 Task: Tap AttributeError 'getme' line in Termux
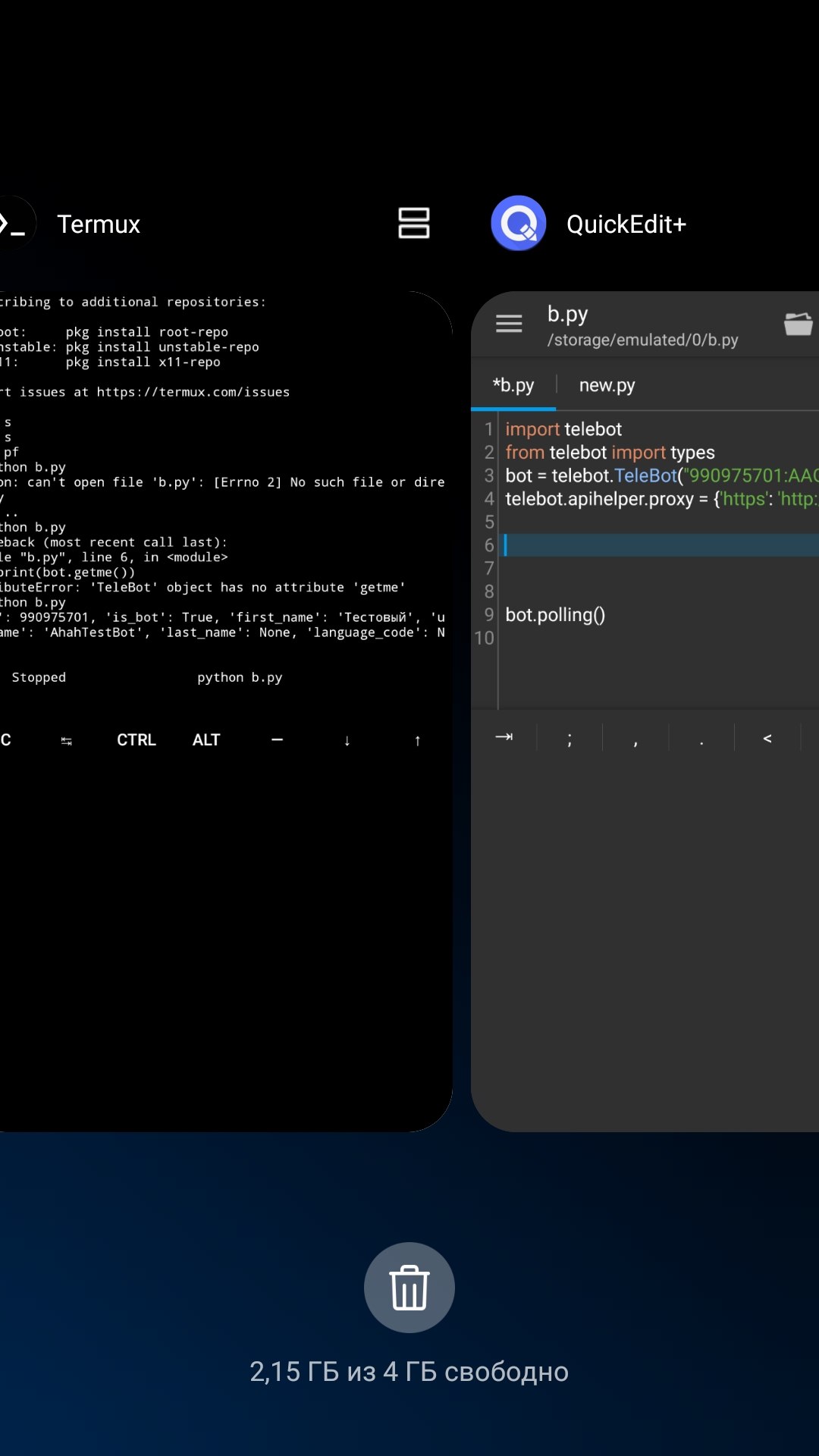coord(202,587)
